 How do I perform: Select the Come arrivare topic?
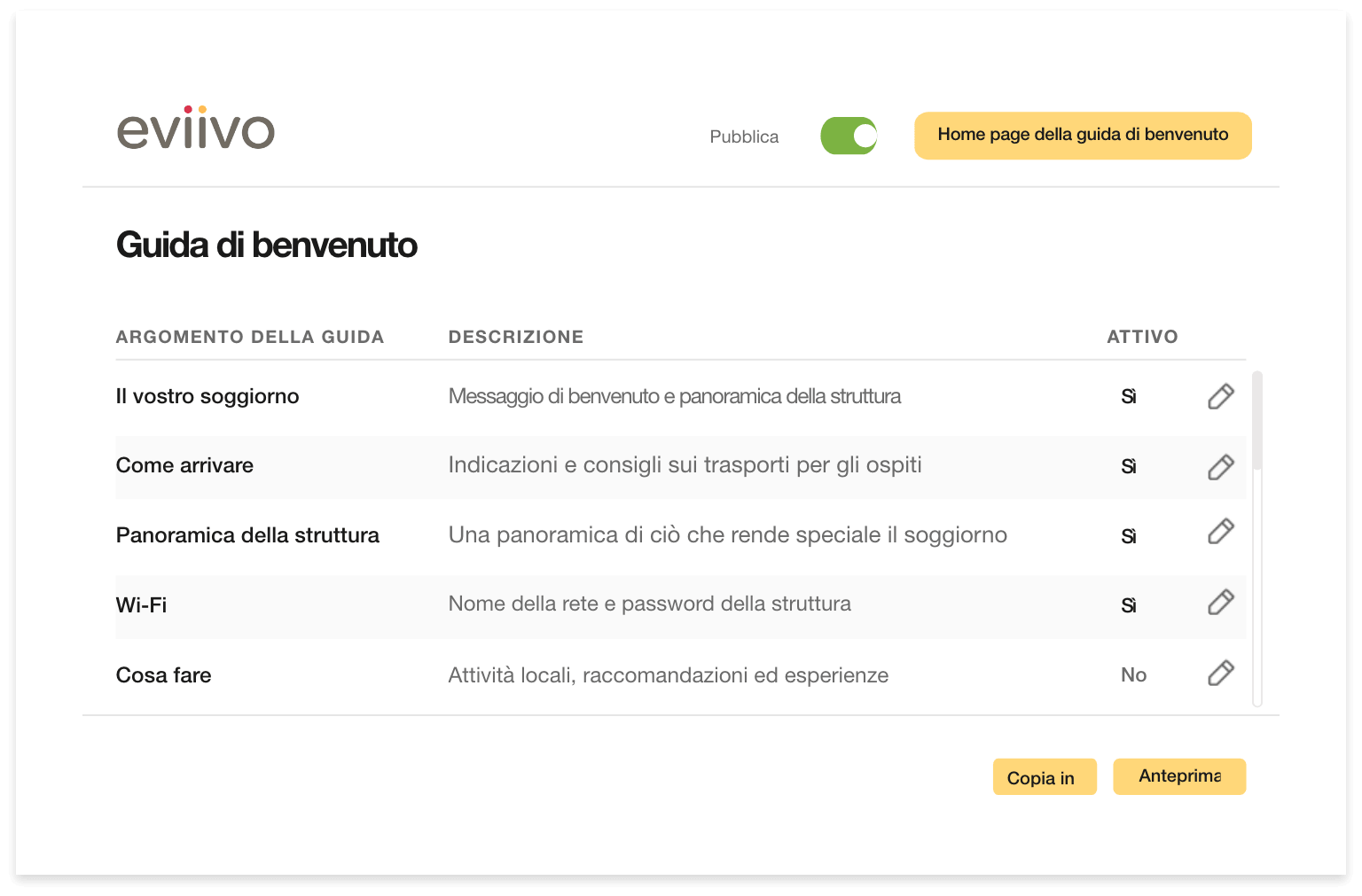point(184,465)
